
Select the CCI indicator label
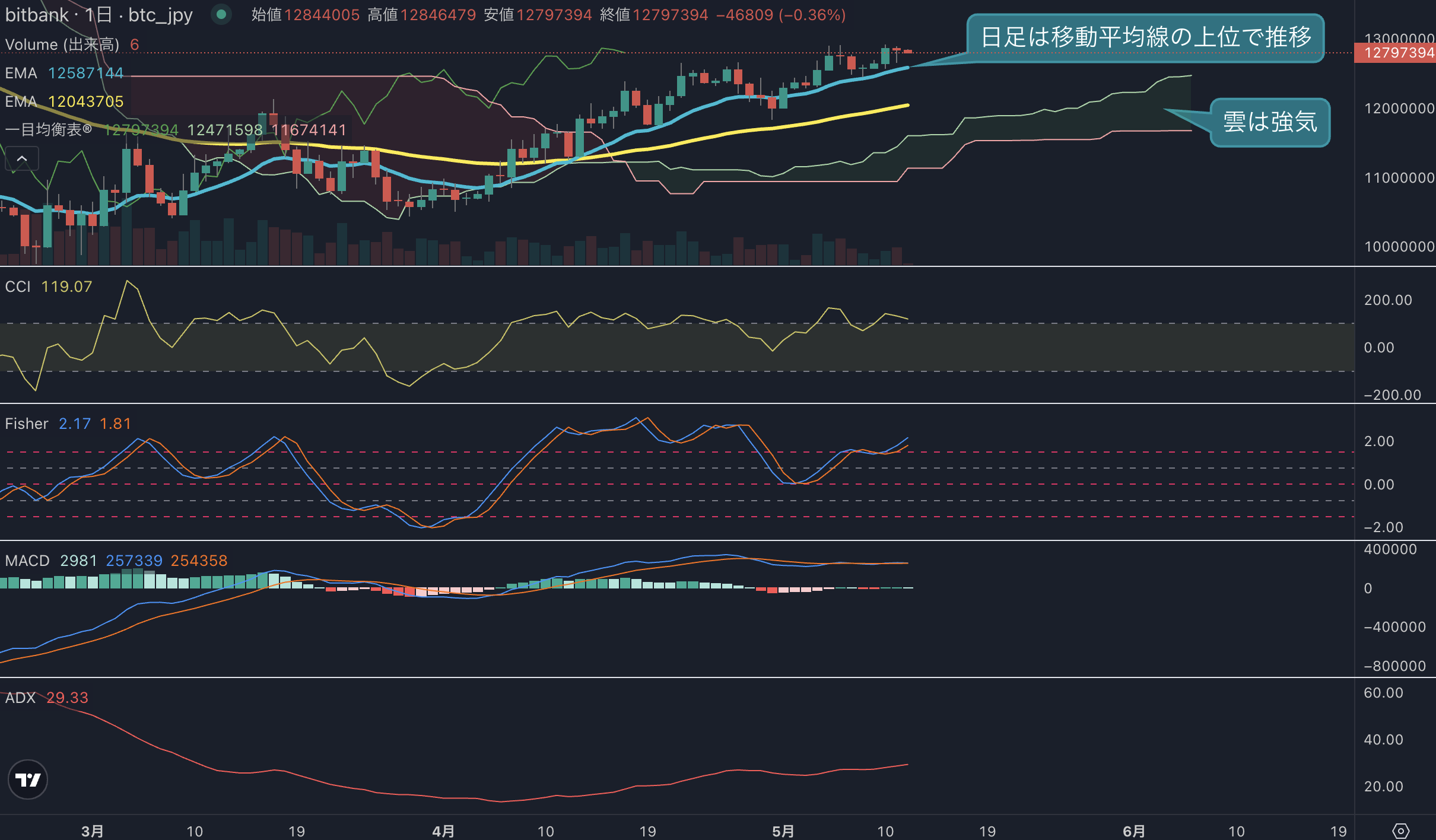pyautogui.click(x=18, y=287)
